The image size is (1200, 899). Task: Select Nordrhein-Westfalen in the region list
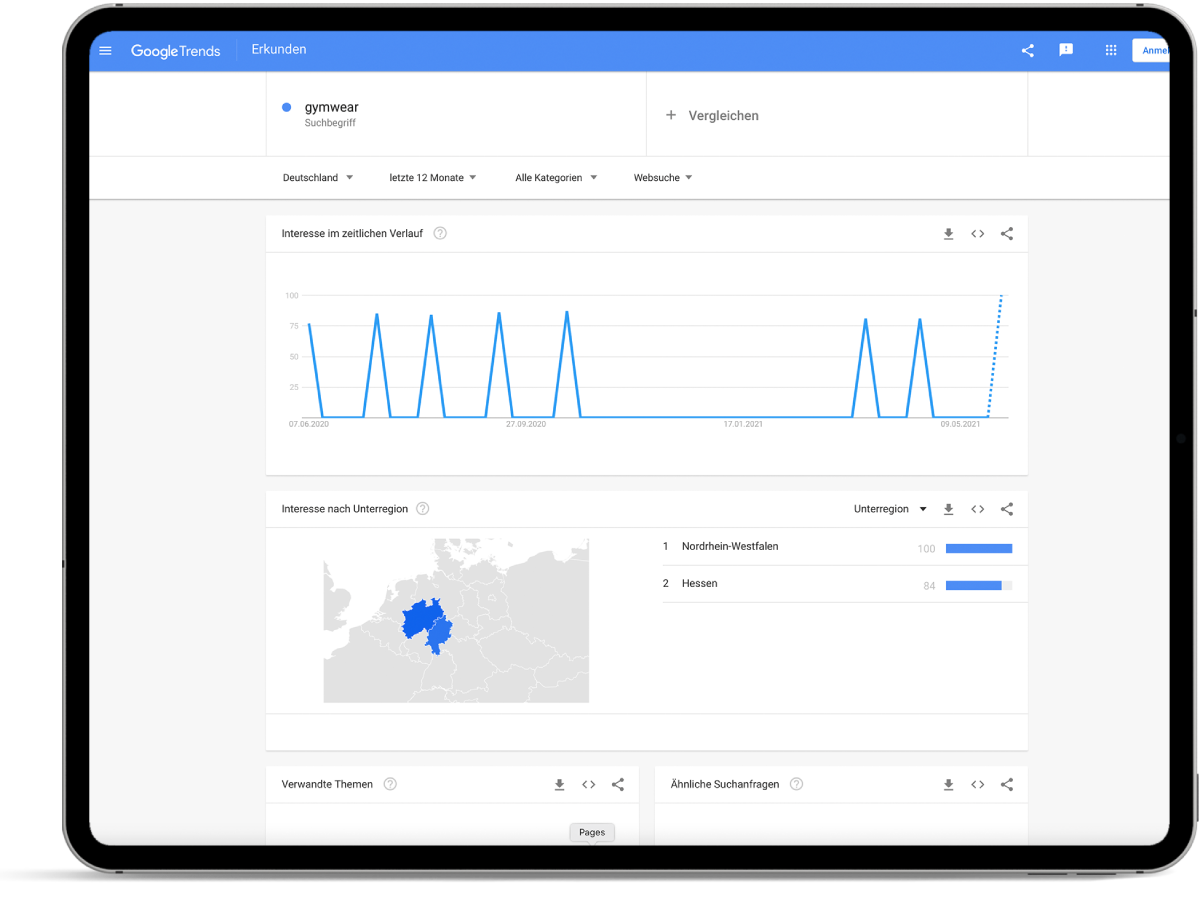pyautogui.click(x=730, y=547)
